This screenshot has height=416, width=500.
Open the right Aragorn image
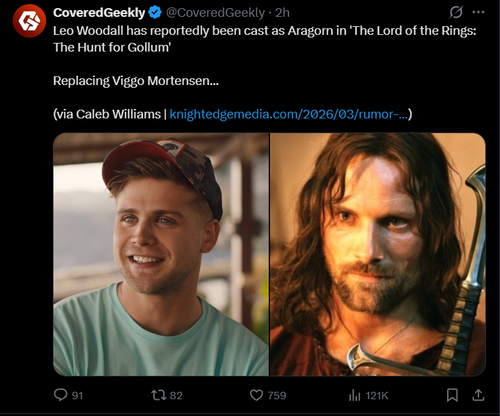pyautogui.click(x=378, y=254)
